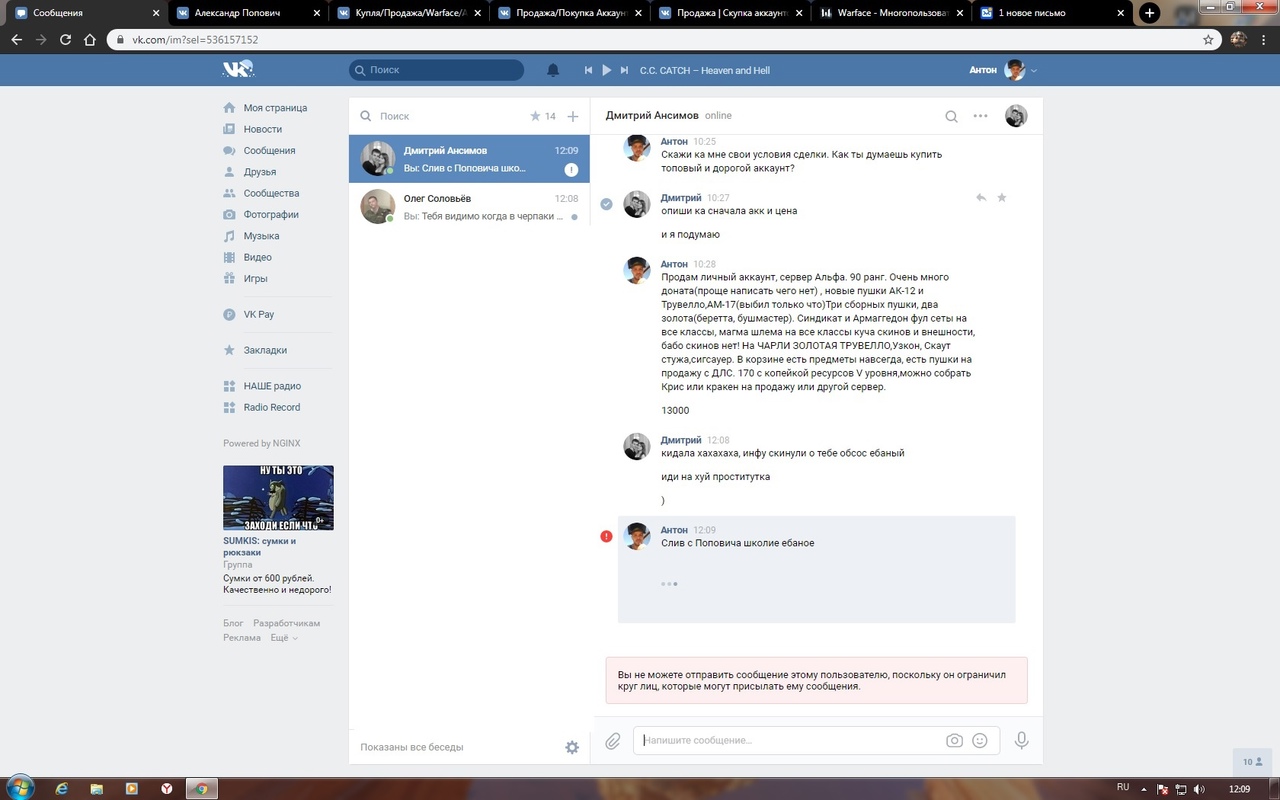Open conversation list settings gear
The image size is (1280, 800).
coord(572,747)
